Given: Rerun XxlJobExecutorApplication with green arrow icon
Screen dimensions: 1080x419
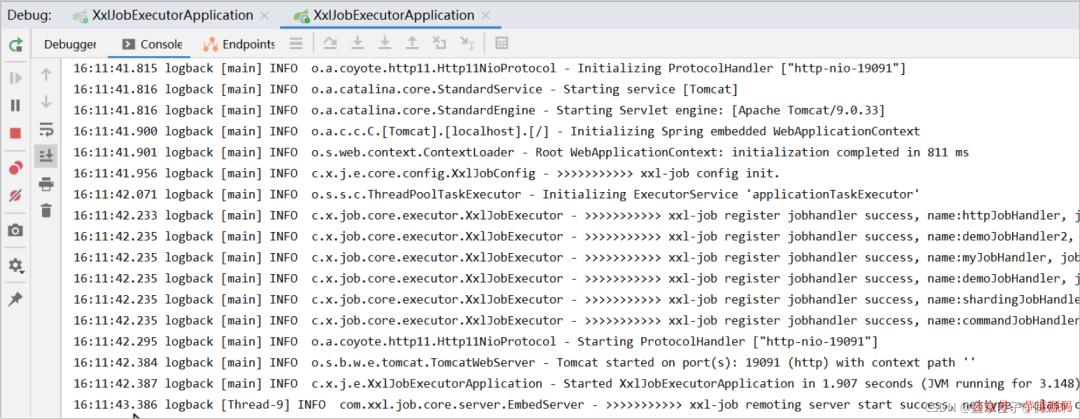Looking at the screenshot, I should click(16, 45).
